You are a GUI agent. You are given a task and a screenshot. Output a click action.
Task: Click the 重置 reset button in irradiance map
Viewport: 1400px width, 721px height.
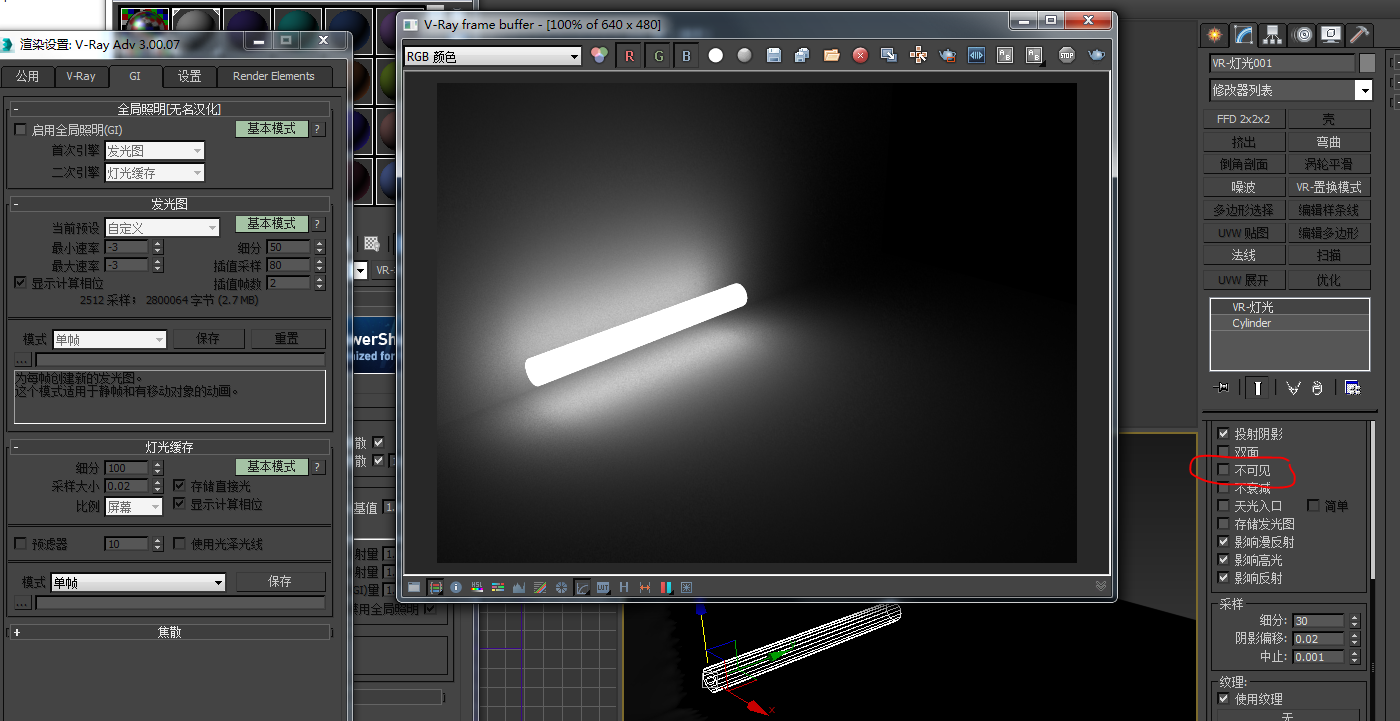[287, 339]
